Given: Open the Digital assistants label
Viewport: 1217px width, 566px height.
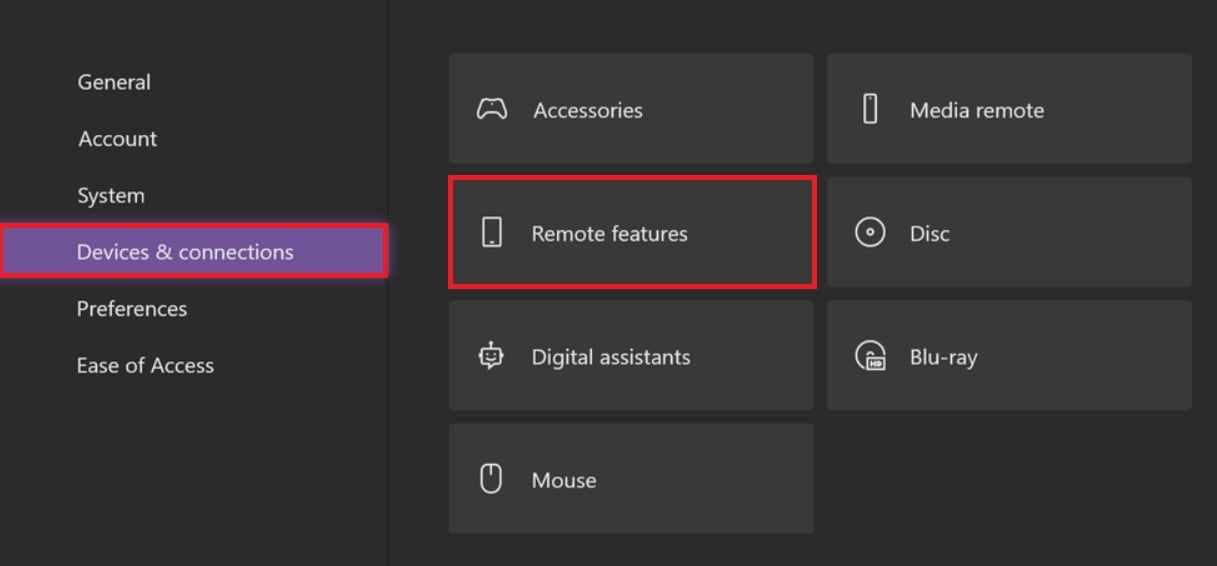Looking at the screenshot, I should coord(611,357).
